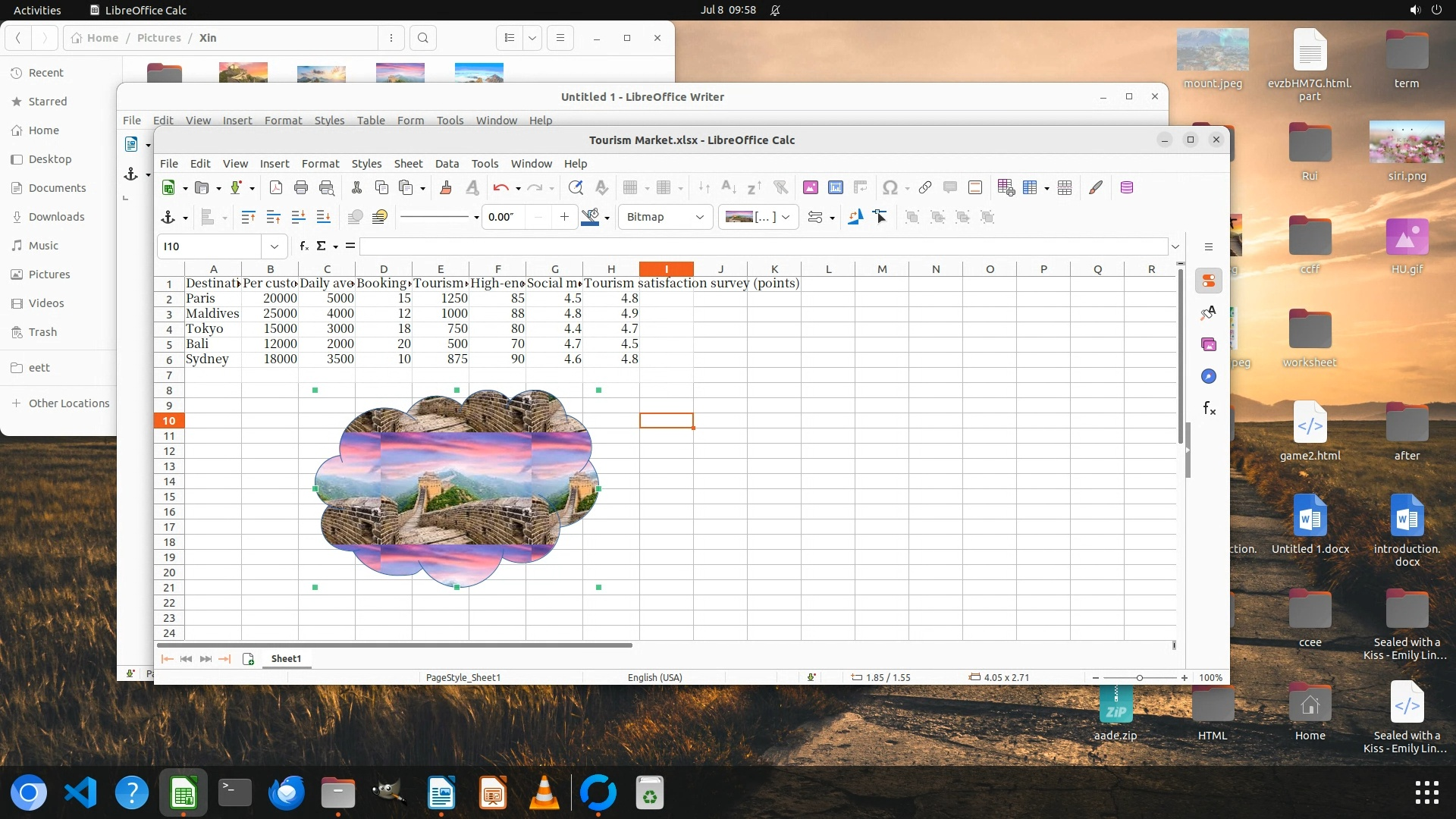The height and width of the screenshot is (819, 1456).
Task: Click the Export as PDF icon
Action: 276,187
